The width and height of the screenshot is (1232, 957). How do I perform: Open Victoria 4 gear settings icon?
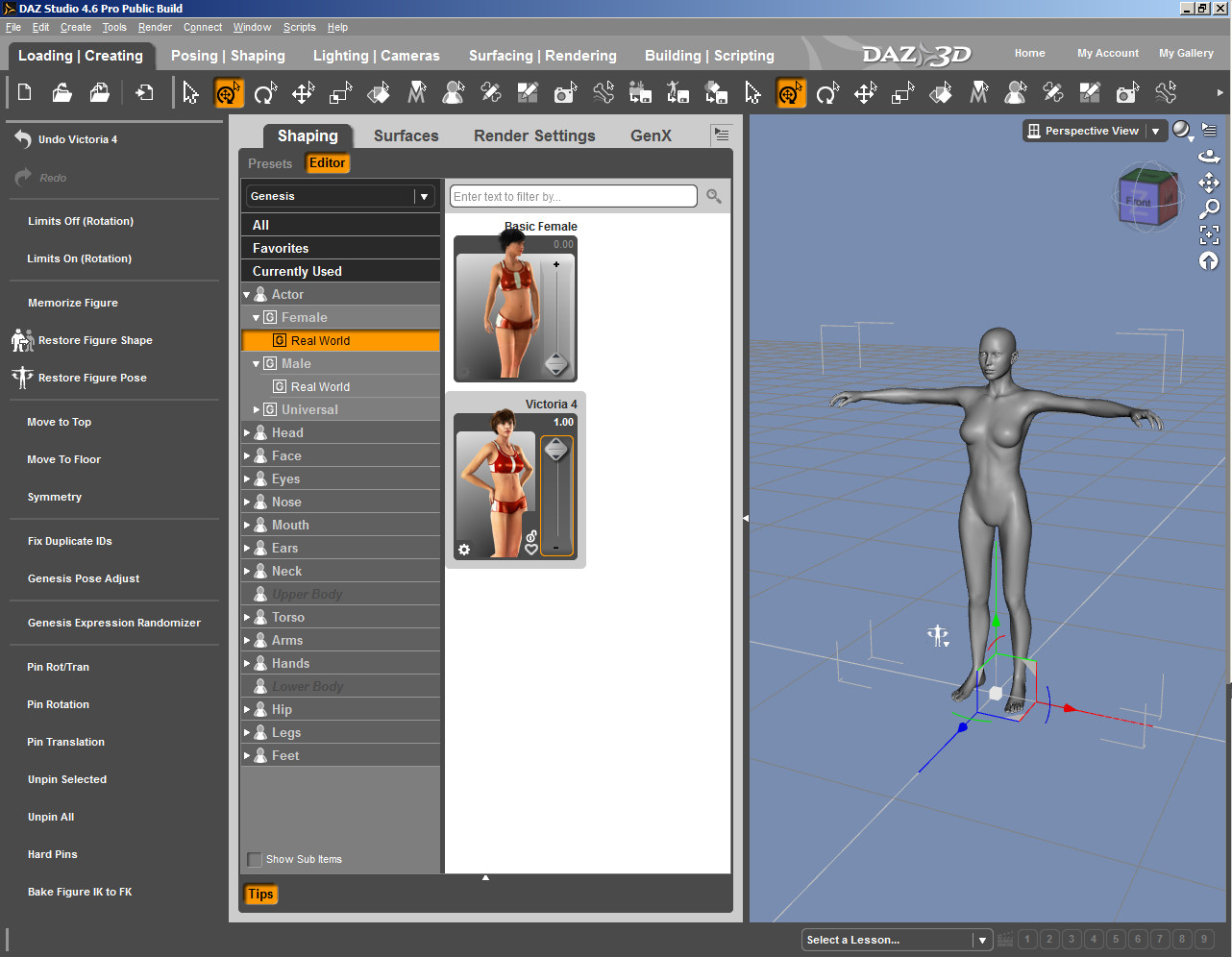point(464,550)
